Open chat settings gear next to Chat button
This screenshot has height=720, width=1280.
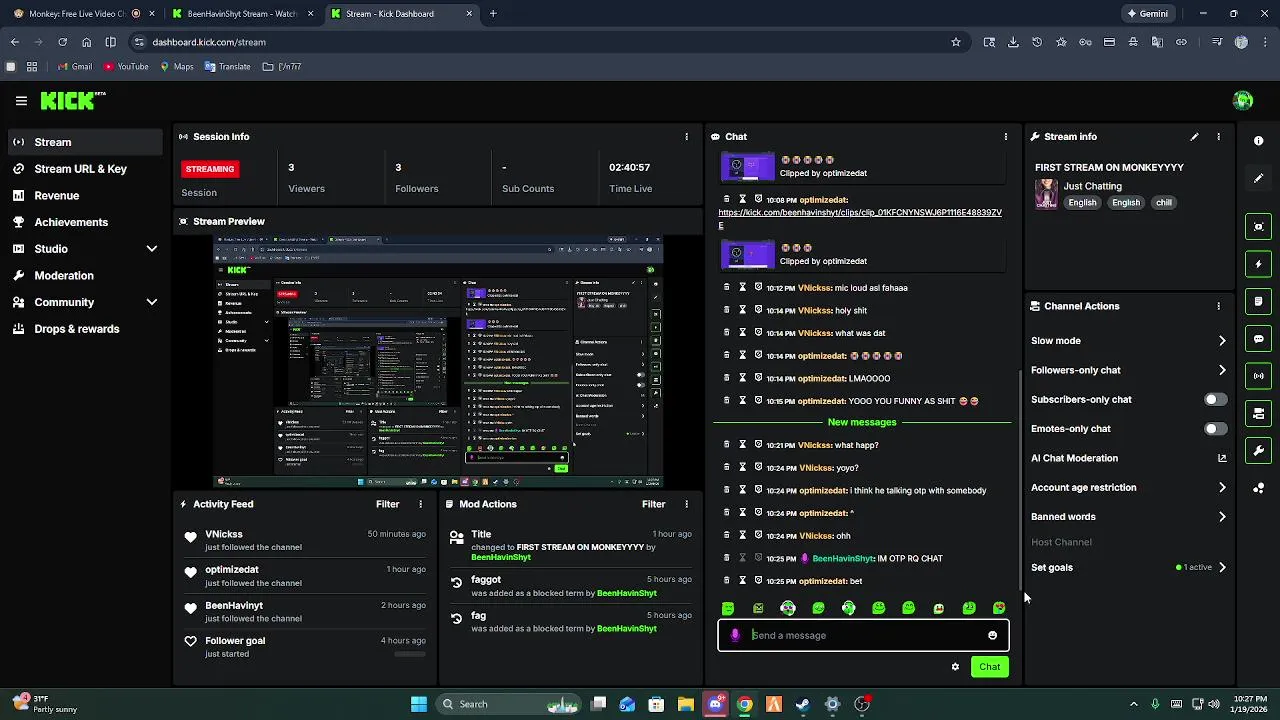click(x=955, y=667)
